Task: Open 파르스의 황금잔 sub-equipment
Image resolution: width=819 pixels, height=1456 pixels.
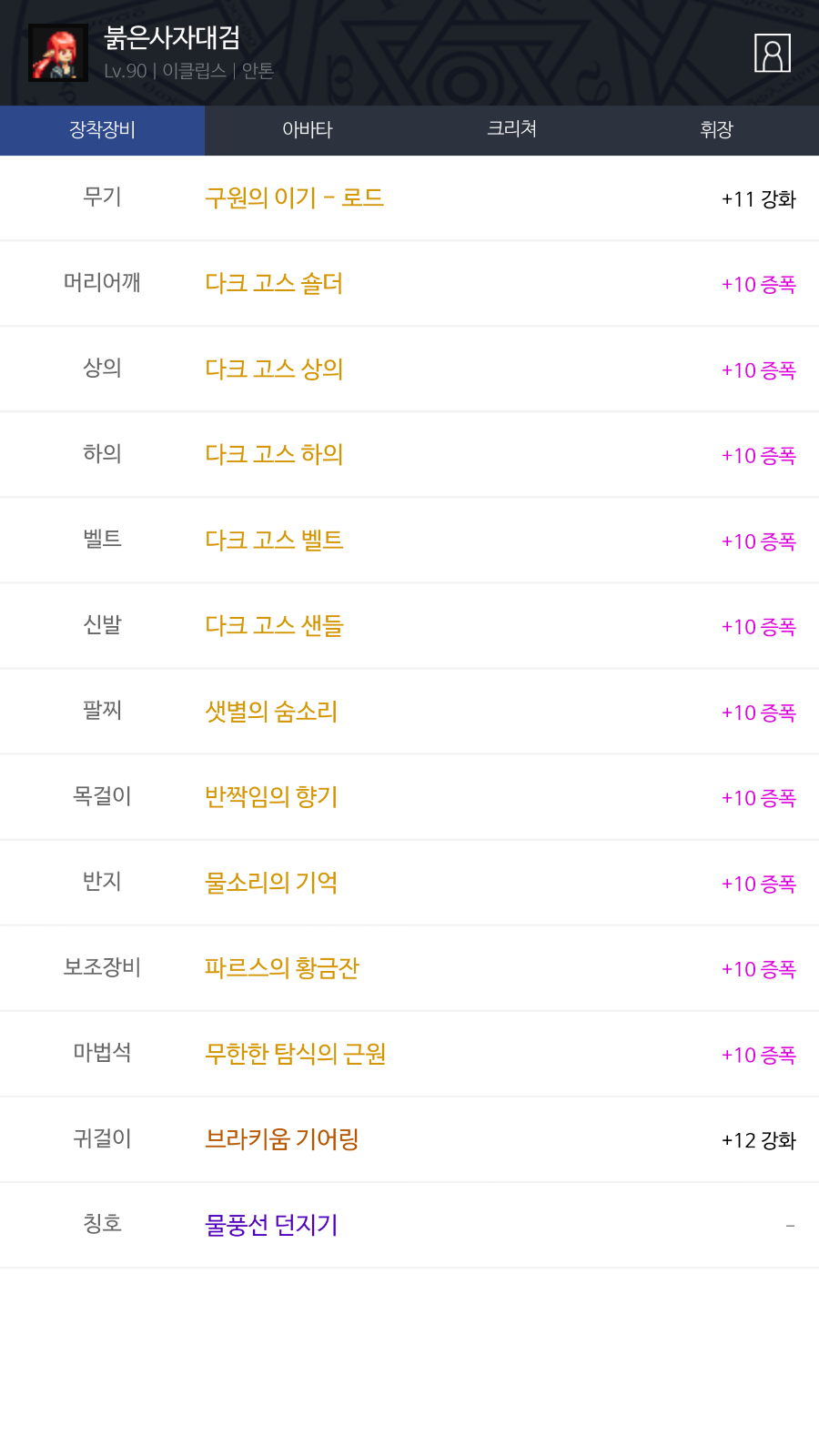Action: pos(282,968)
